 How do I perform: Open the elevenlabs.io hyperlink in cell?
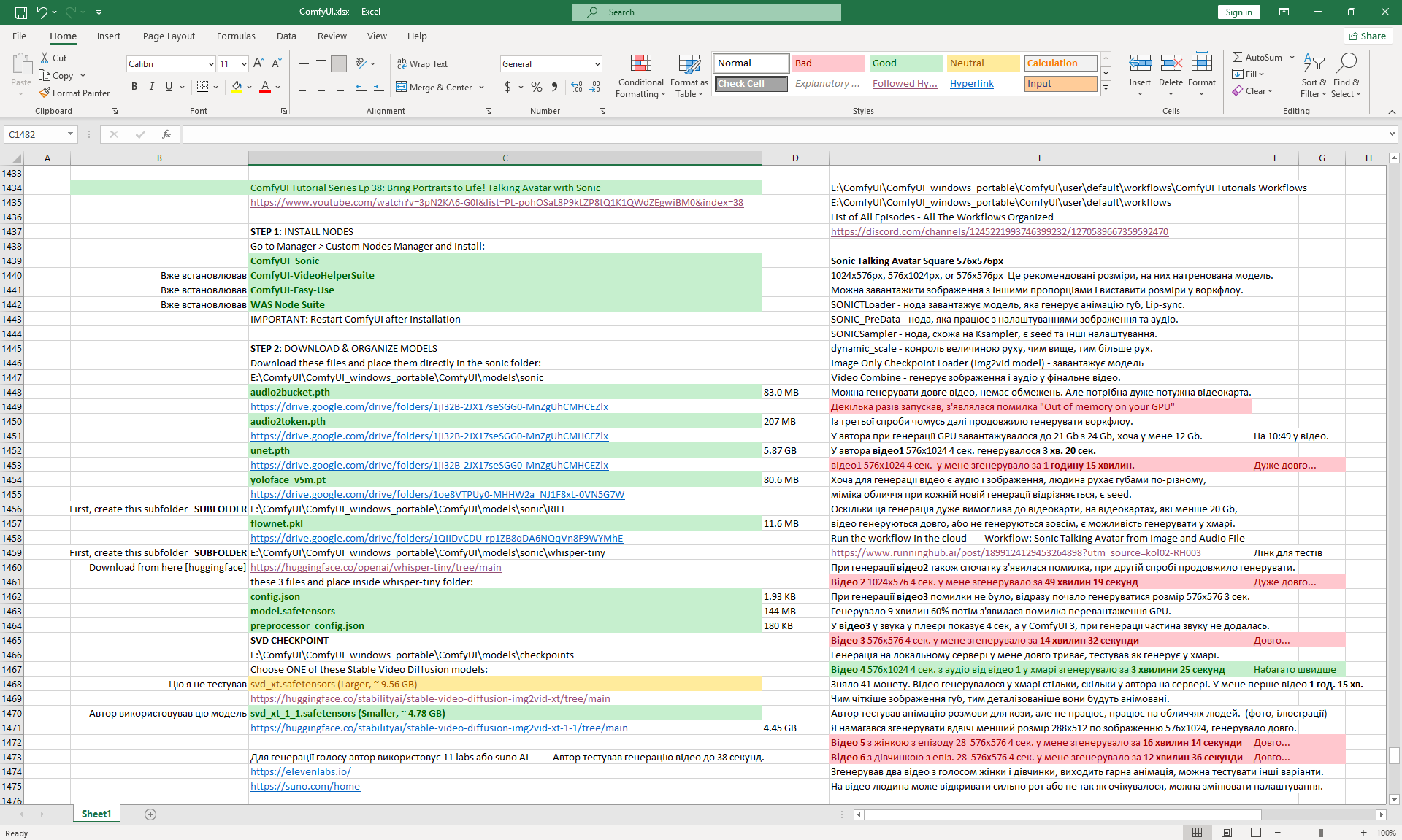point(300,771)
